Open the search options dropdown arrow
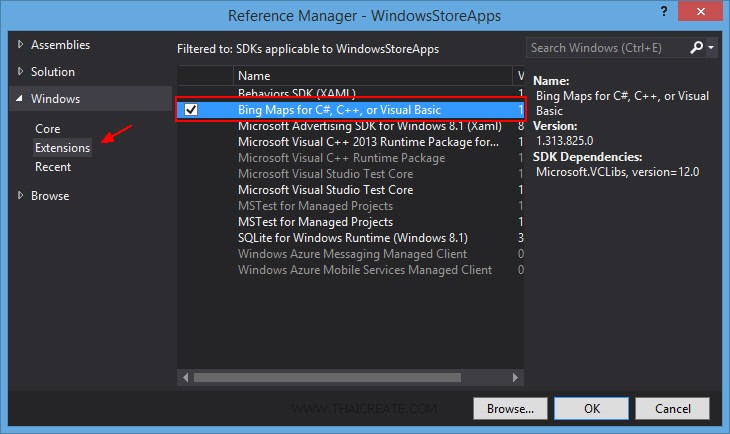 711,47
